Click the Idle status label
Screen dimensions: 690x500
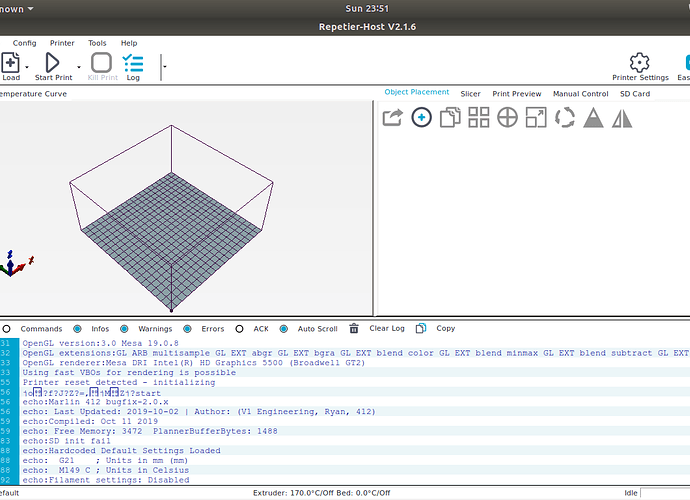(631, 493)
